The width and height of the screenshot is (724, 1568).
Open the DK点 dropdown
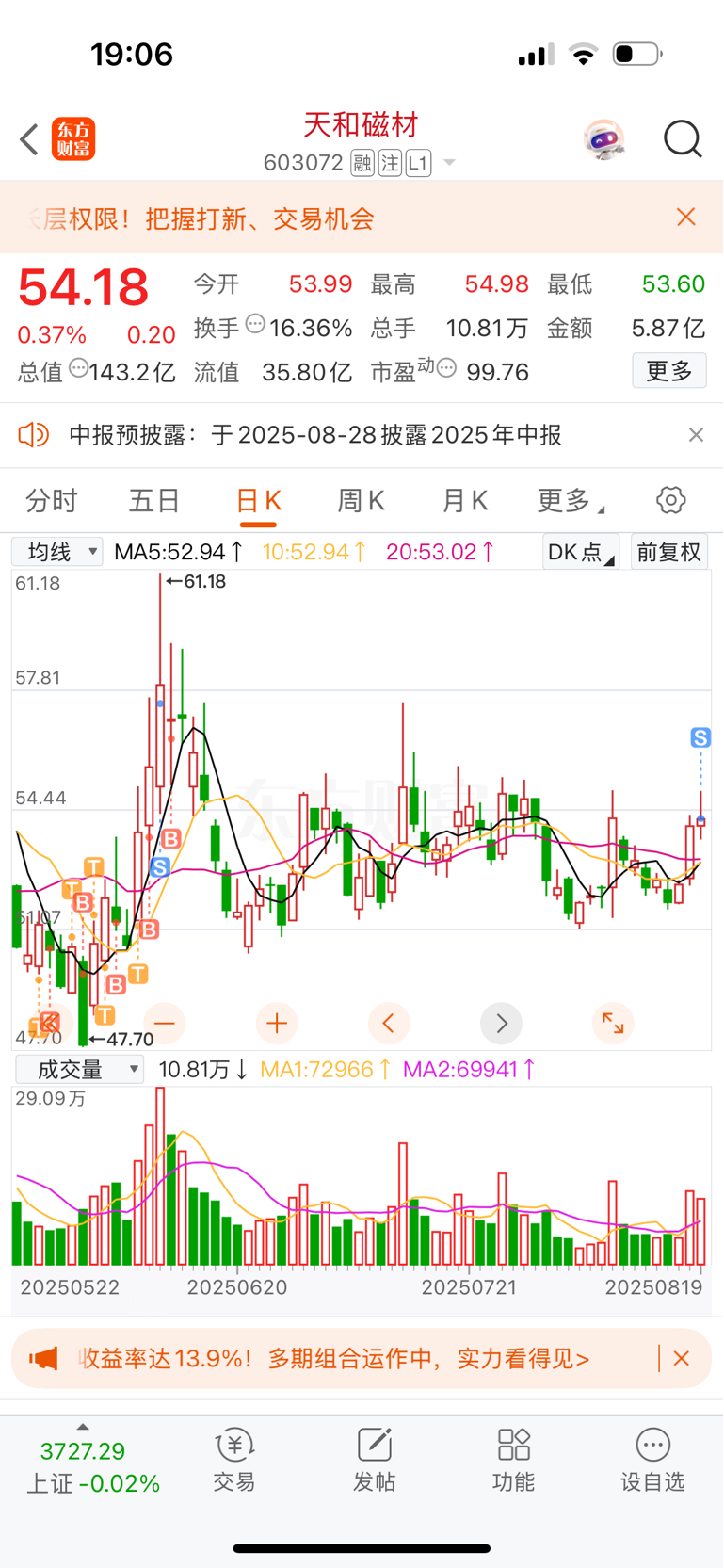[581, 552]
